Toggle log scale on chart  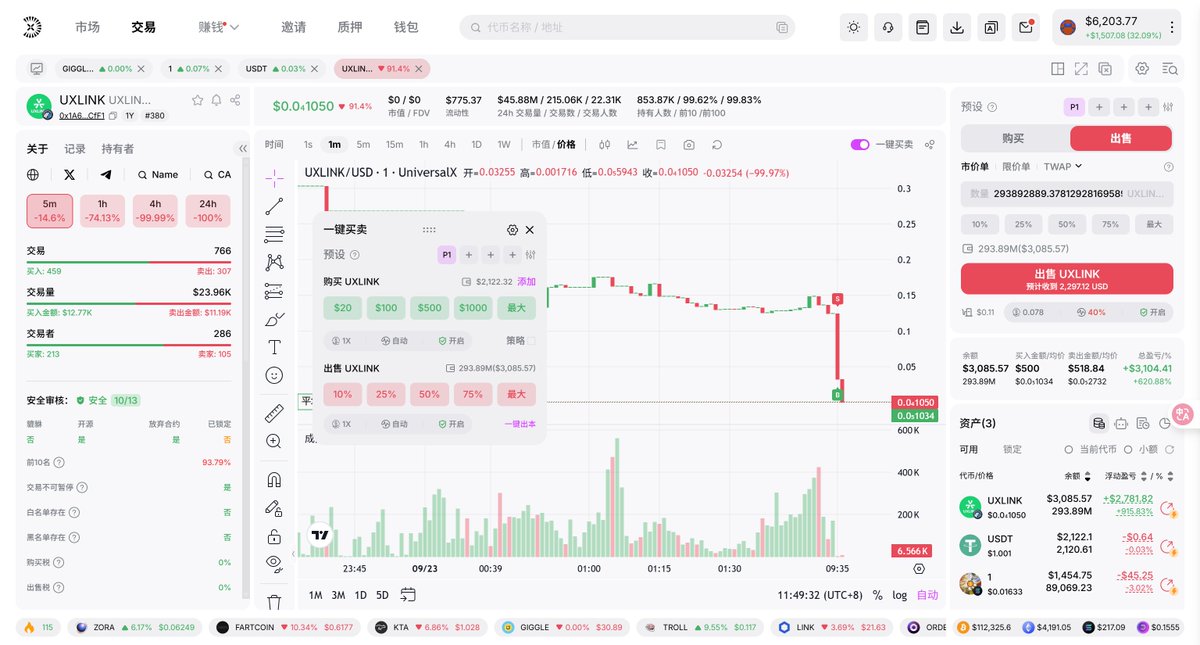pos(900,595)
